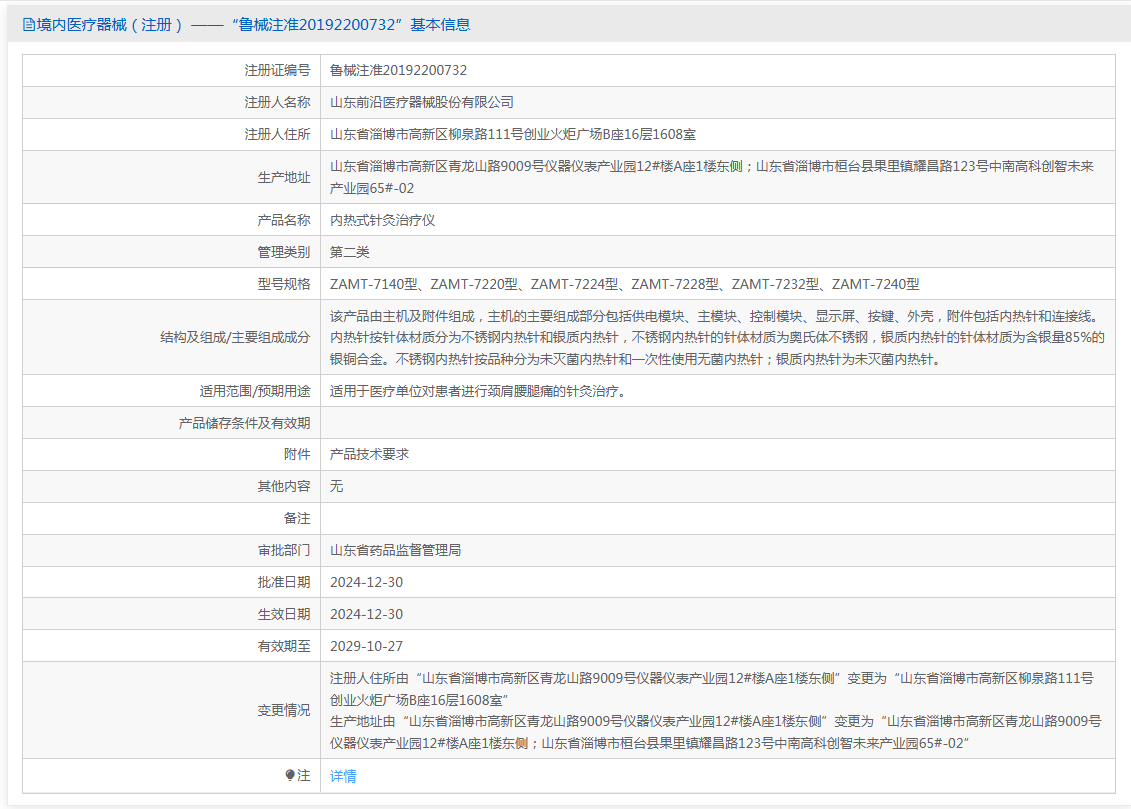This screenshot has width=1131, height=809.
Task: Click the document icon beside the page title
Action: point(28,25)
